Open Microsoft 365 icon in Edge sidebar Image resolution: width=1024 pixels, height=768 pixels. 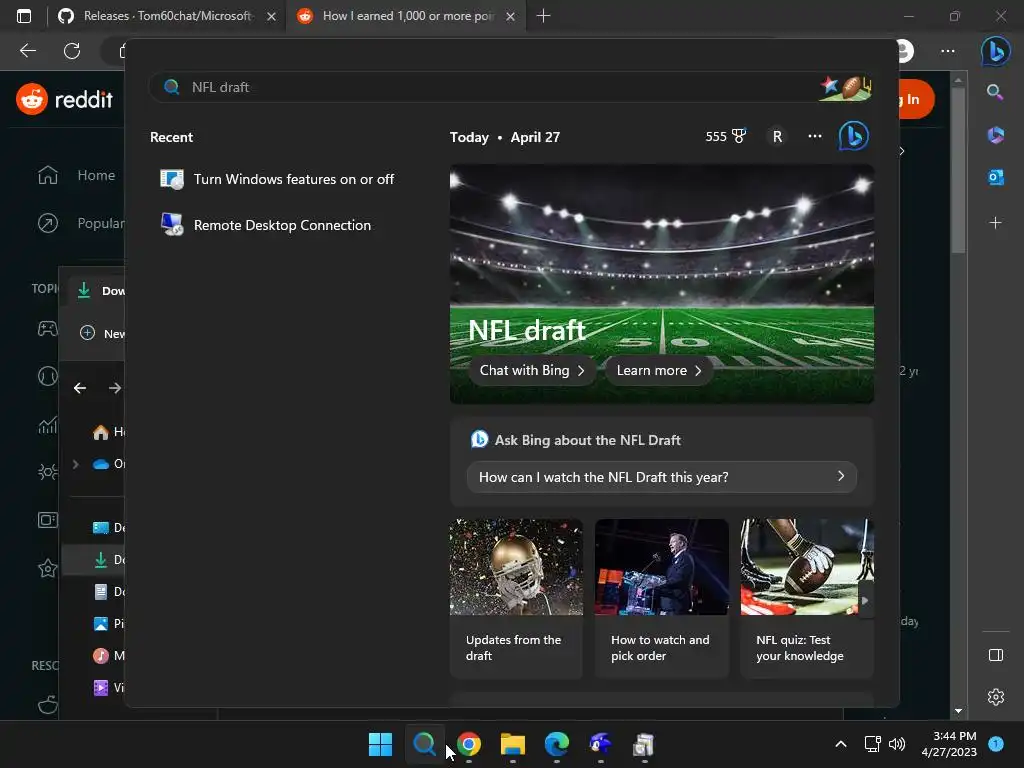click(995, 135)
